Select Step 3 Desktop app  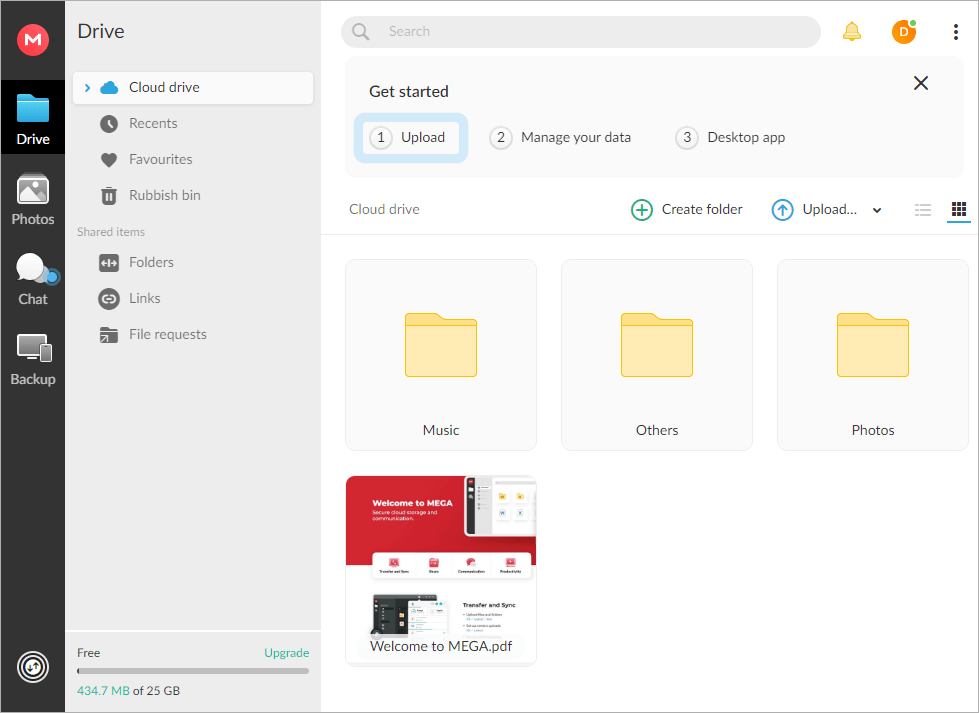[x=731, y=138]
